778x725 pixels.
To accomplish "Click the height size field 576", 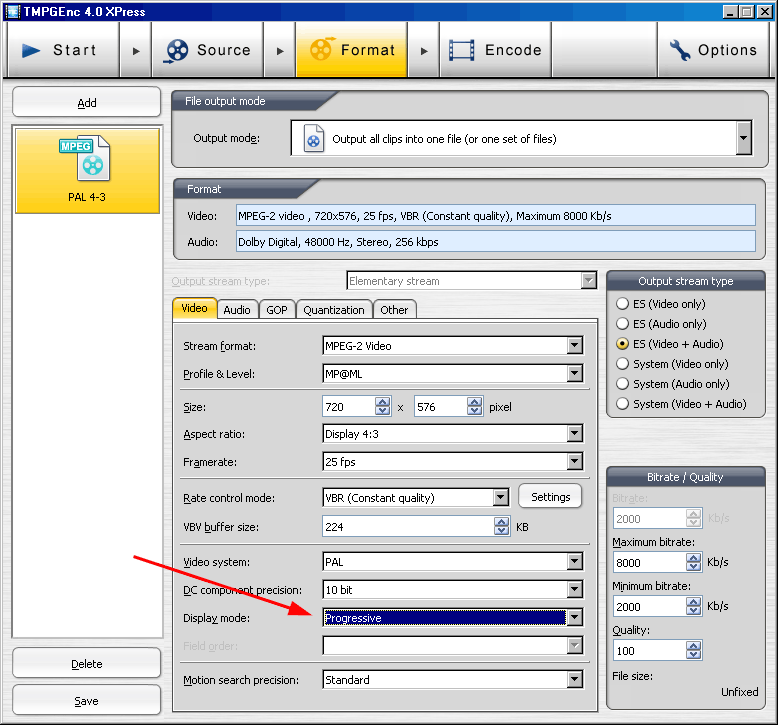I will (441, 406).
